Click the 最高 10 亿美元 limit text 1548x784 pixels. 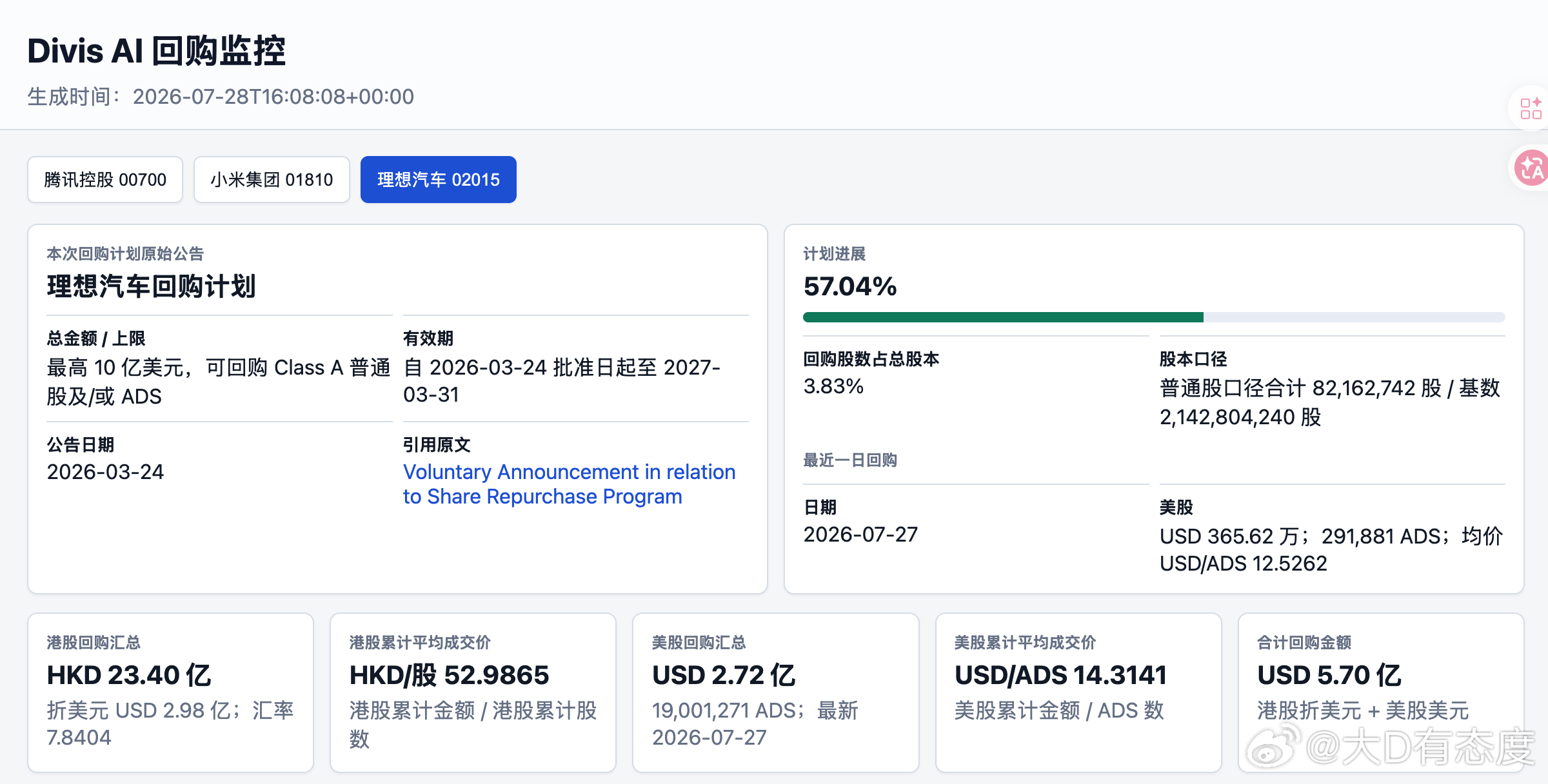219,382
